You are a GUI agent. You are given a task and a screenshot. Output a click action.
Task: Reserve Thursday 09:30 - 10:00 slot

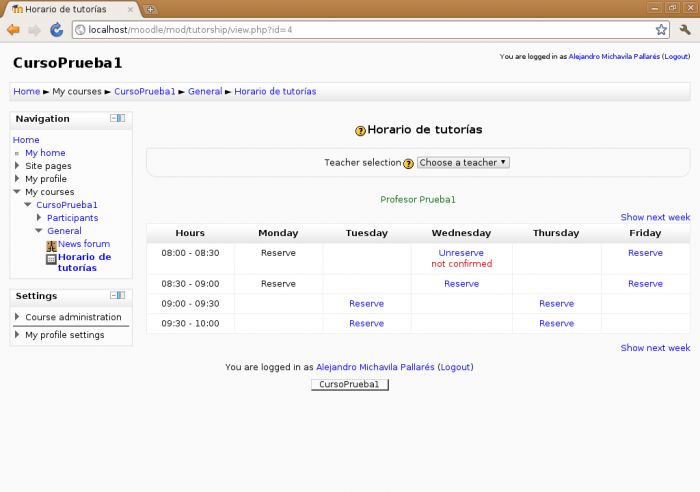coord(556,323)
